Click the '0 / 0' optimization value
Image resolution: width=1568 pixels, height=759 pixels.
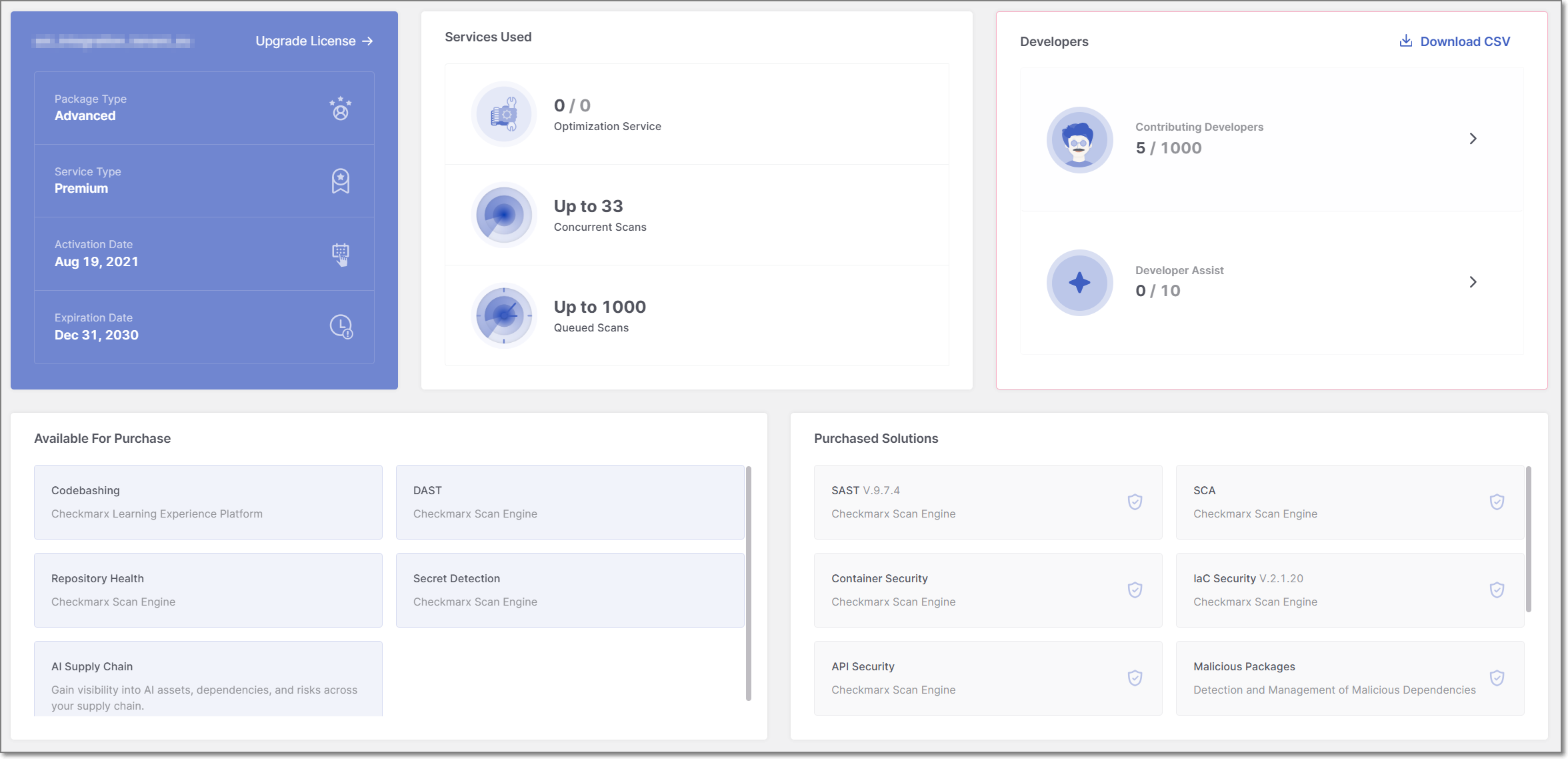click(572, 105)
